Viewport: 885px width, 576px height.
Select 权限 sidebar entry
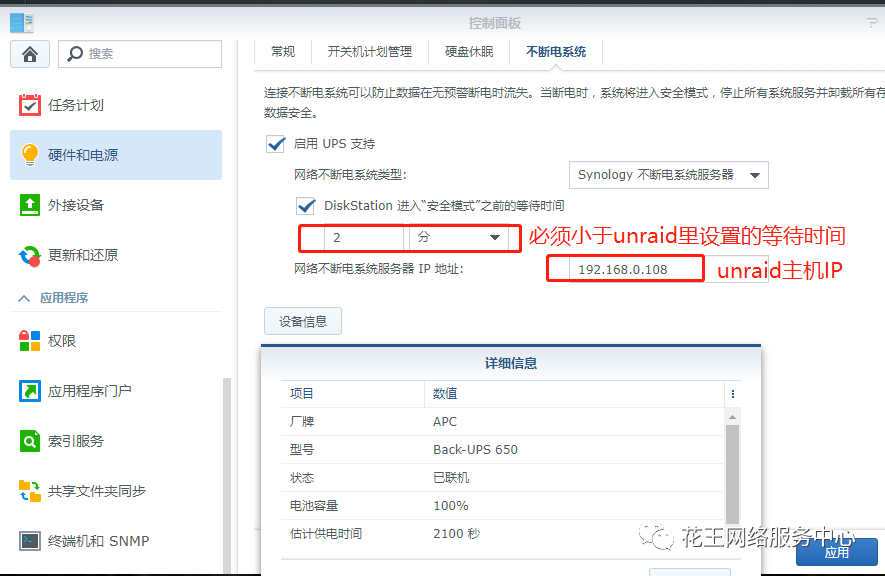pos(116,341)
